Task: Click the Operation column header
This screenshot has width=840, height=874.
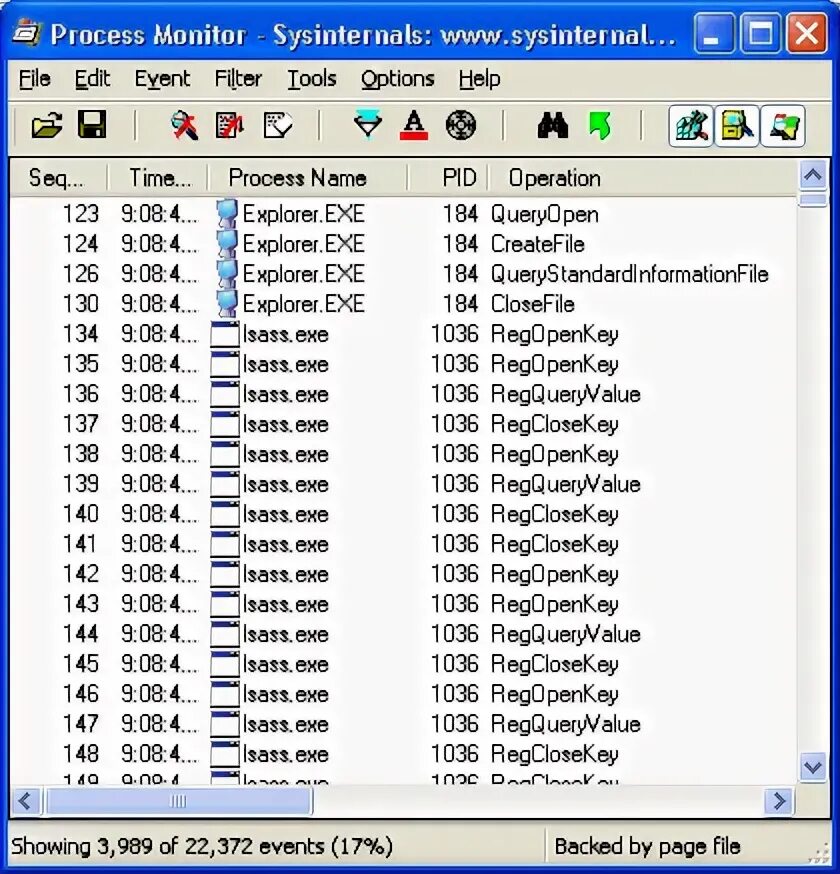Action: pos(643,178)
